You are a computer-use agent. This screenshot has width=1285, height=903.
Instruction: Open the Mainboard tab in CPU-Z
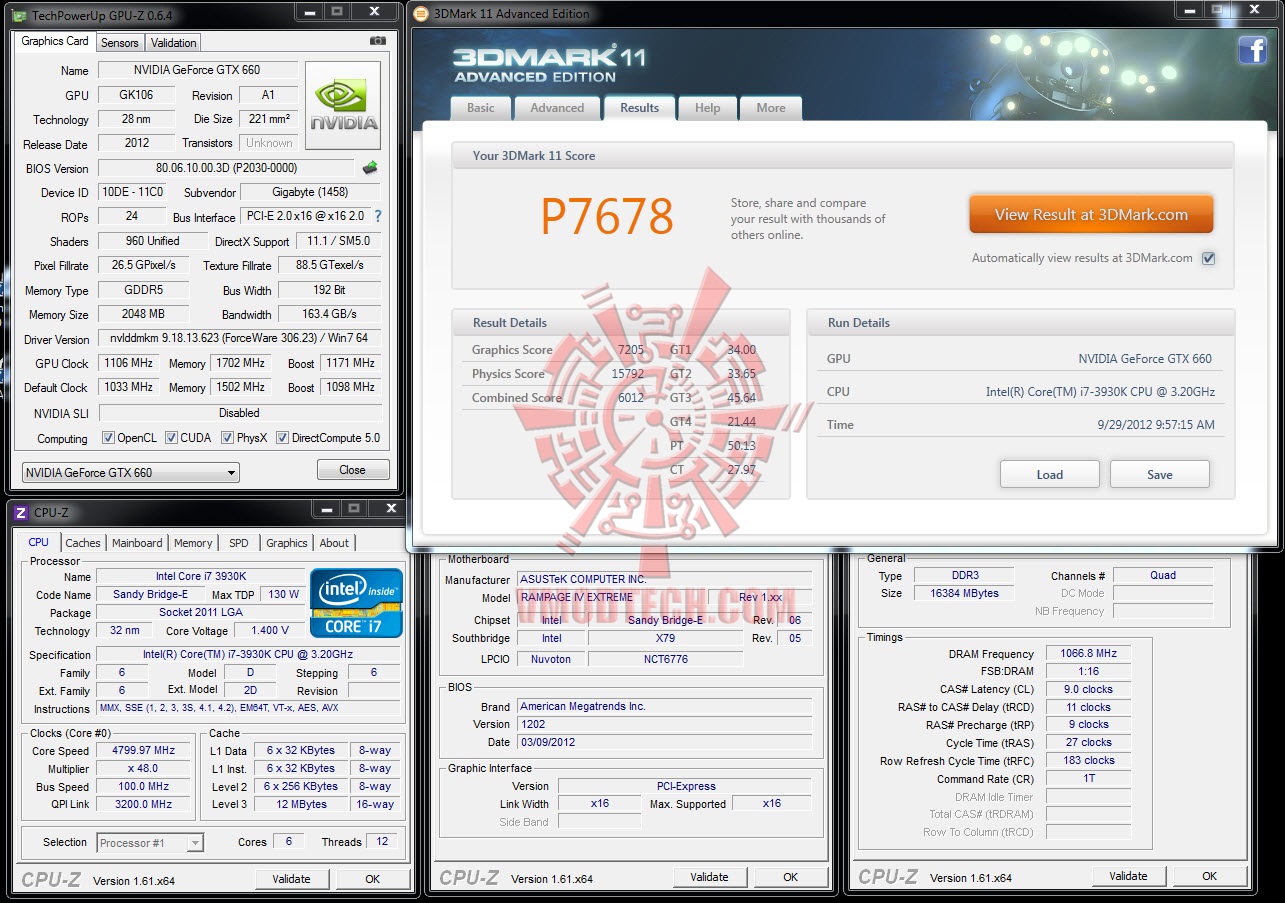click(x=137, y=543)
